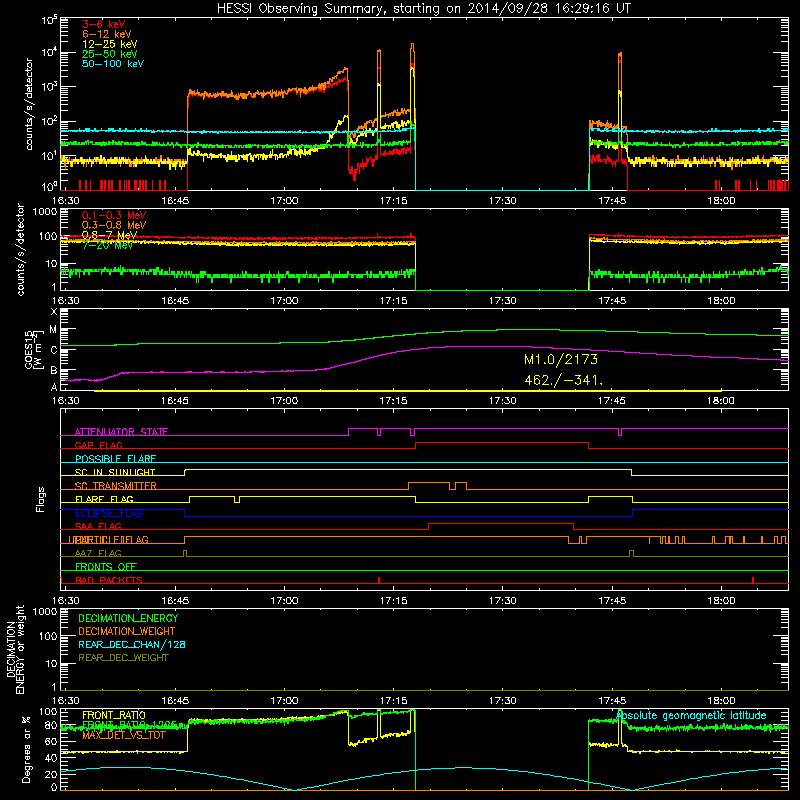Image resolution: width=800 pixels, height=800 pixels.
Task: Click the 462./-341. position annotation
Action: 564,380
